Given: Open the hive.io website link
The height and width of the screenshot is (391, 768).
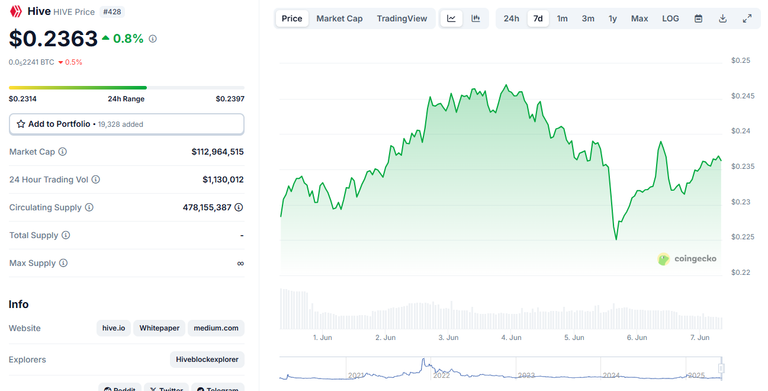Looking at the screenshot, I should point(114,328).
